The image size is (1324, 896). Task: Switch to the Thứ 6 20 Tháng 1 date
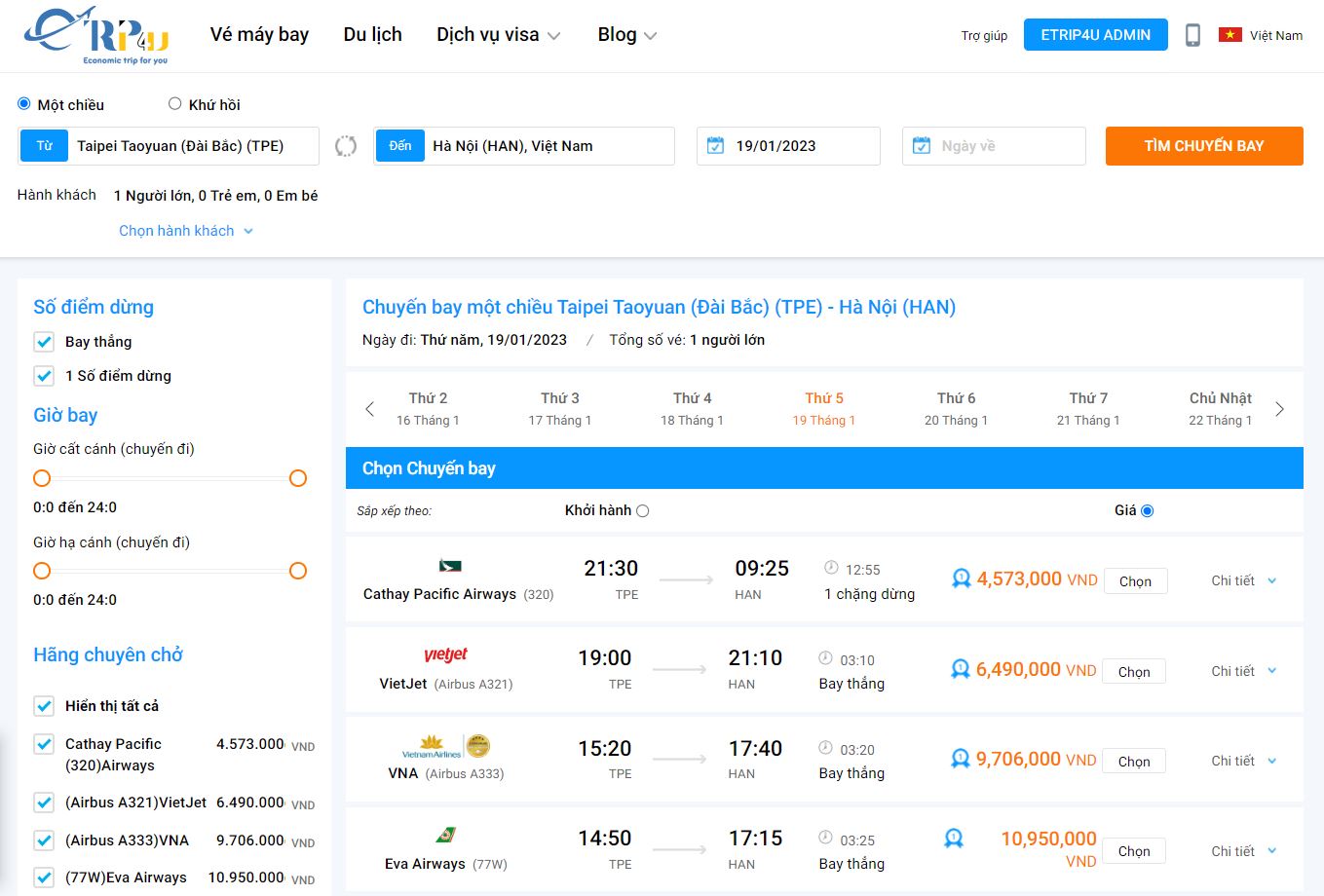coord(956,408)
